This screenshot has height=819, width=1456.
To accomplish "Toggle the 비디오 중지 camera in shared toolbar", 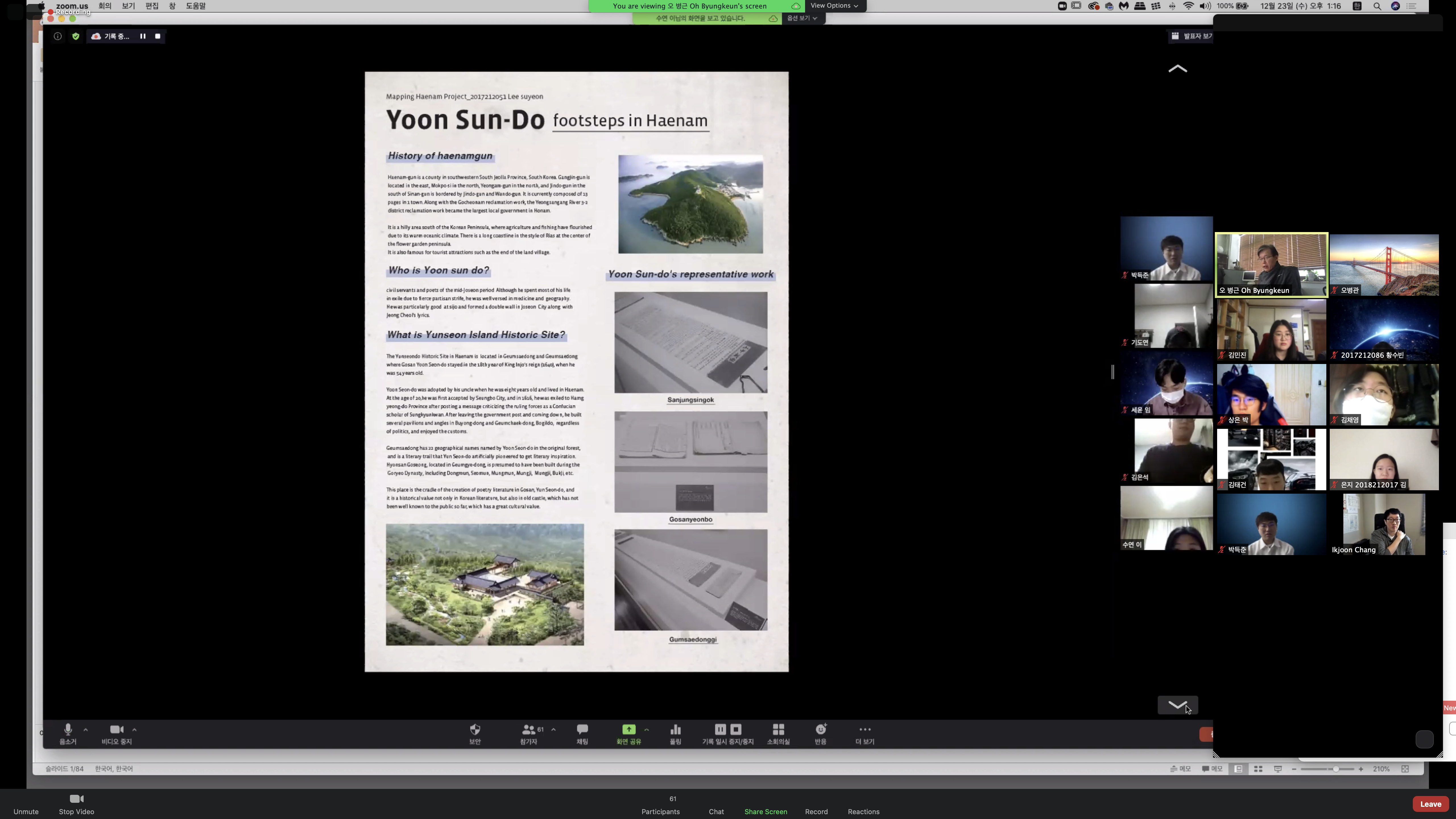I will point(116,734).
